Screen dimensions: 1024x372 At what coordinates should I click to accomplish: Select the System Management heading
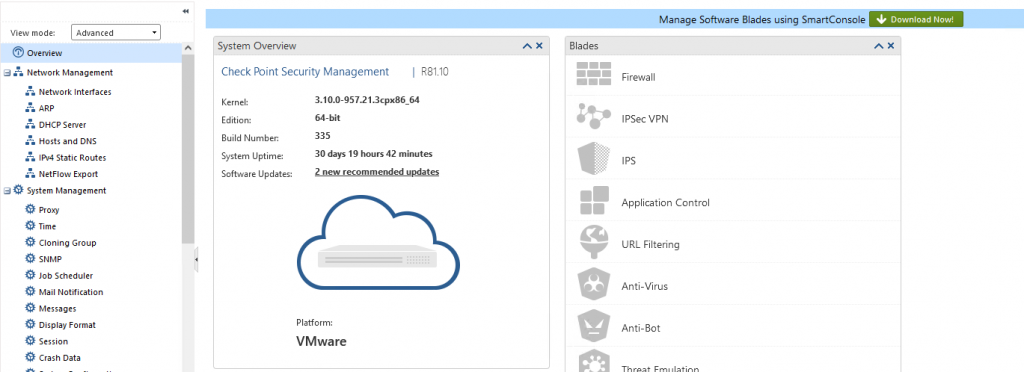pyautogui.click(x=67, y=191)
